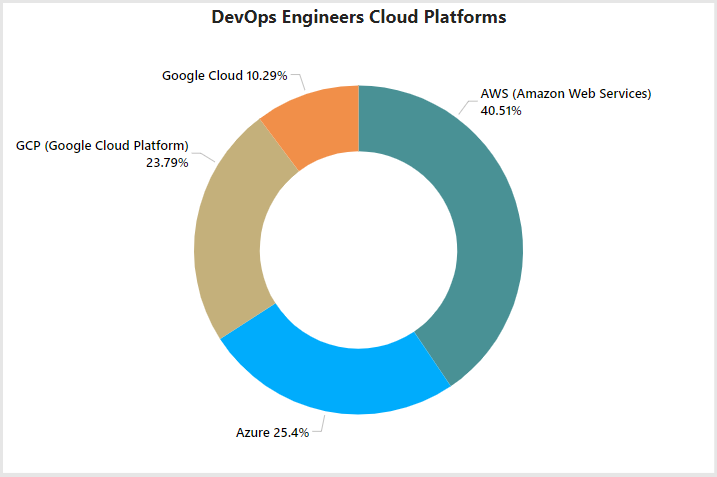The width and height of the screenshot is (717, 477).
Task: Click the 'GCP (Google Cloud Platform)' data label
Action: tap(102, 146)
